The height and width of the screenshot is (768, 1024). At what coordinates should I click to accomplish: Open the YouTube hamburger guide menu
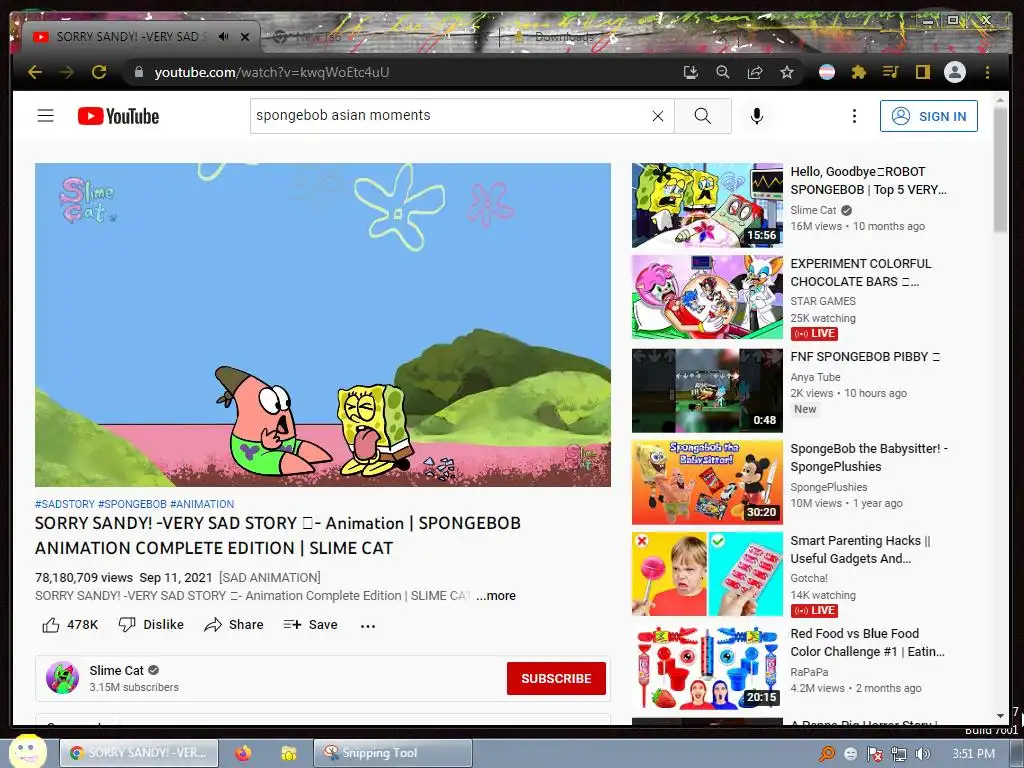coord(45,116)
